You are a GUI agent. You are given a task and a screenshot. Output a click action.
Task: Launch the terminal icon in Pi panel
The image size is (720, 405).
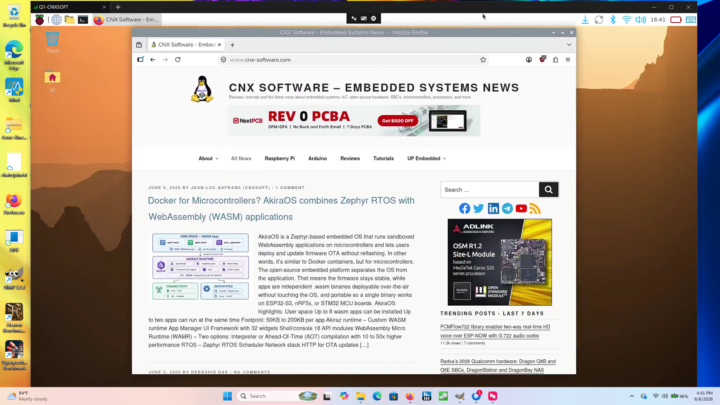point(83,20)
